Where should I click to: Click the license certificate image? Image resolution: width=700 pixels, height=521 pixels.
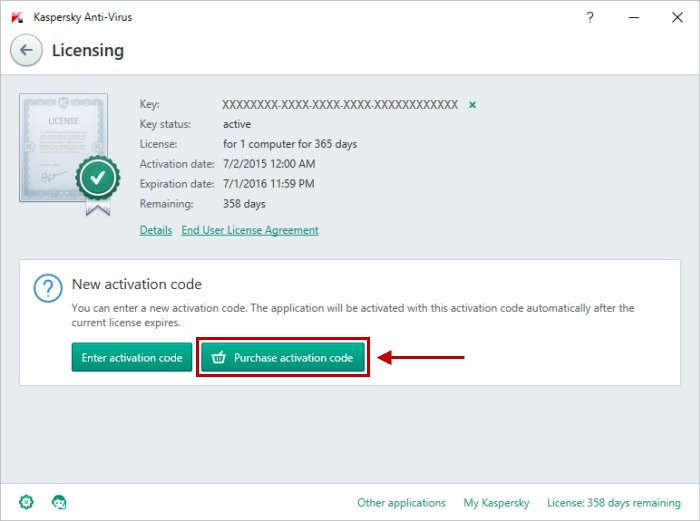click(69, 153)
